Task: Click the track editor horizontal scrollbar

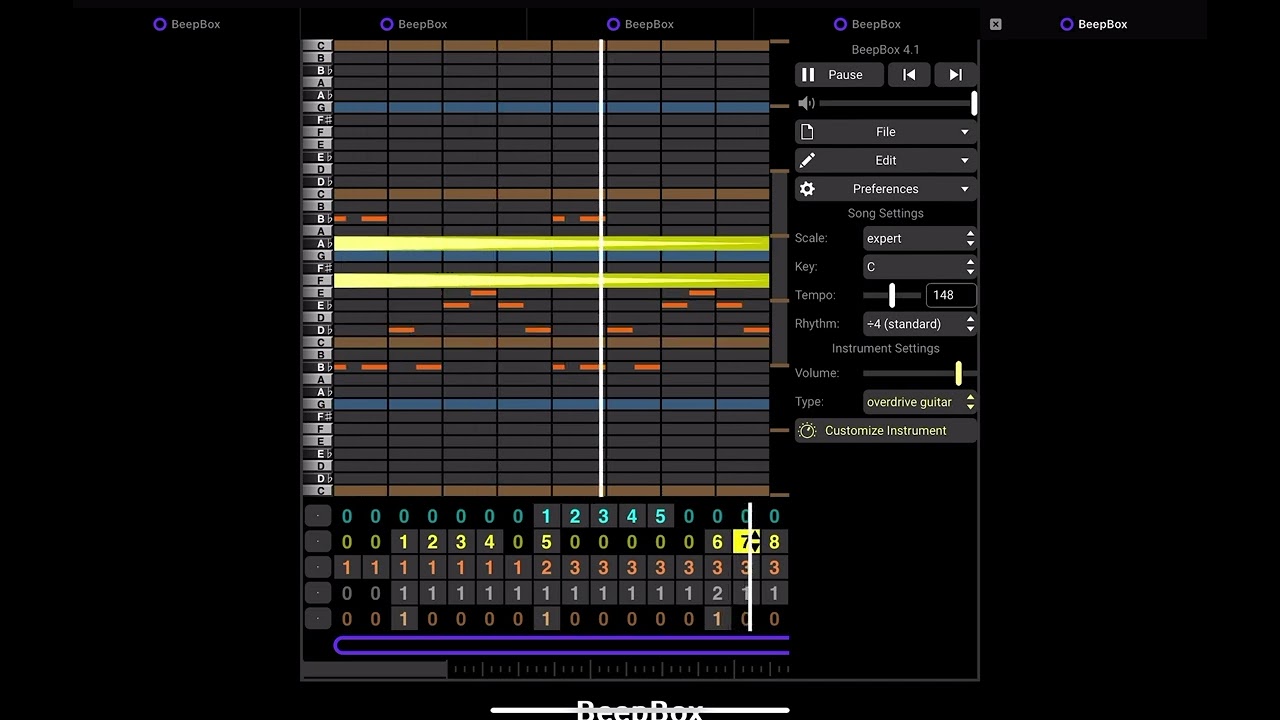Action: point(375,669)
